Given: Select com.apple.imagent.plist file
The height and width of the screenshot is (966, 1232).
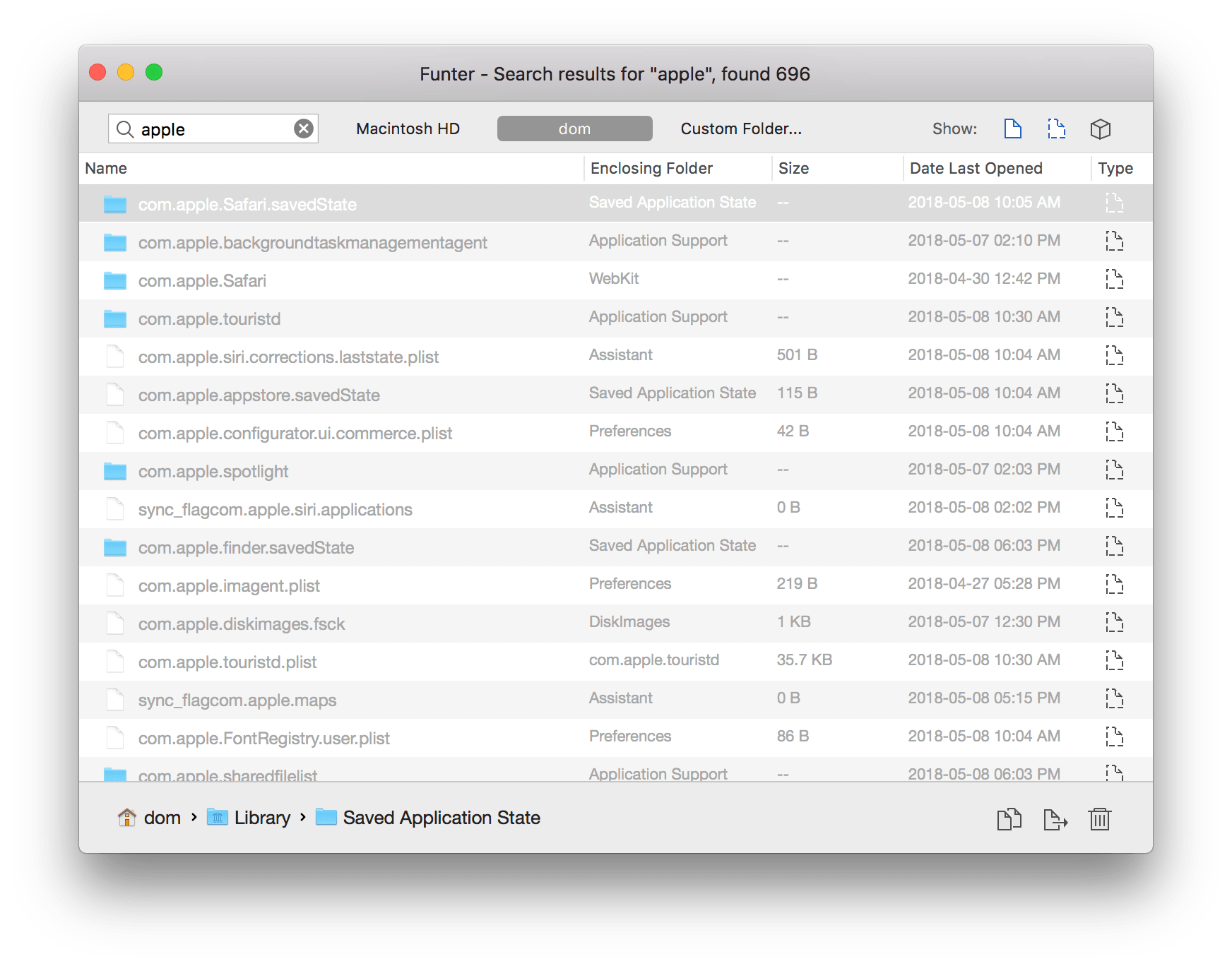Looking at the screenshot, I should (616, 585).
